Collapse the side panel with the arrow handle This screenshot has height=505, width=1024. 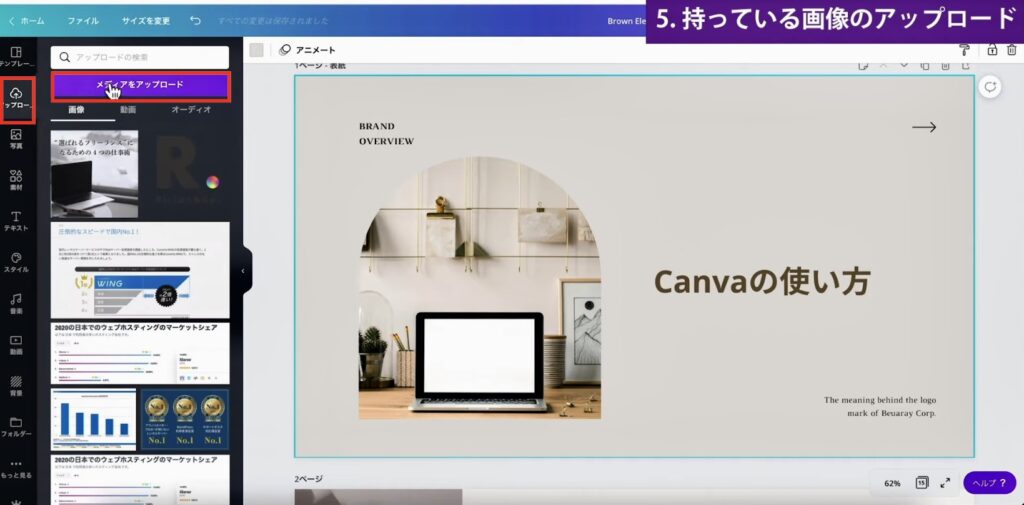[244, 270]
